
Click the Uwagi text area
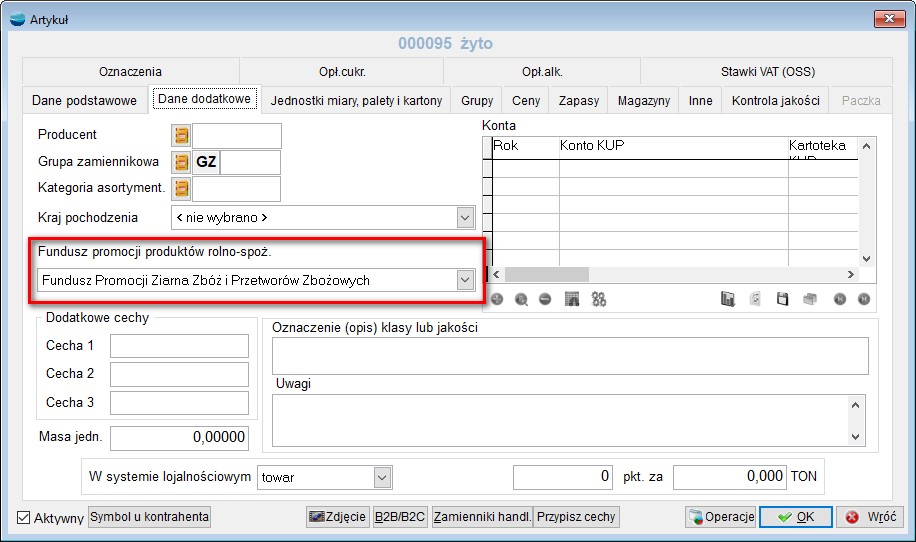coord(561,421)
